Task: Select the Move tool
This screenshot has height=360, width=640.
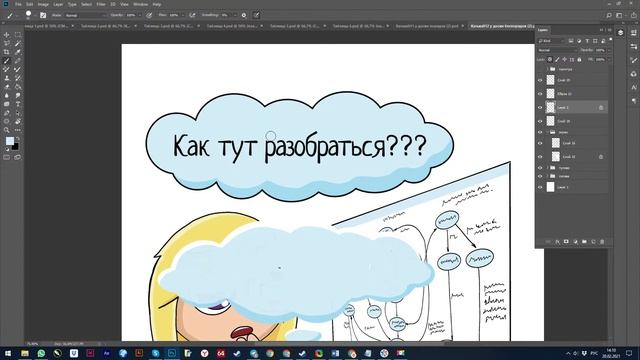Action: point(6,35)
